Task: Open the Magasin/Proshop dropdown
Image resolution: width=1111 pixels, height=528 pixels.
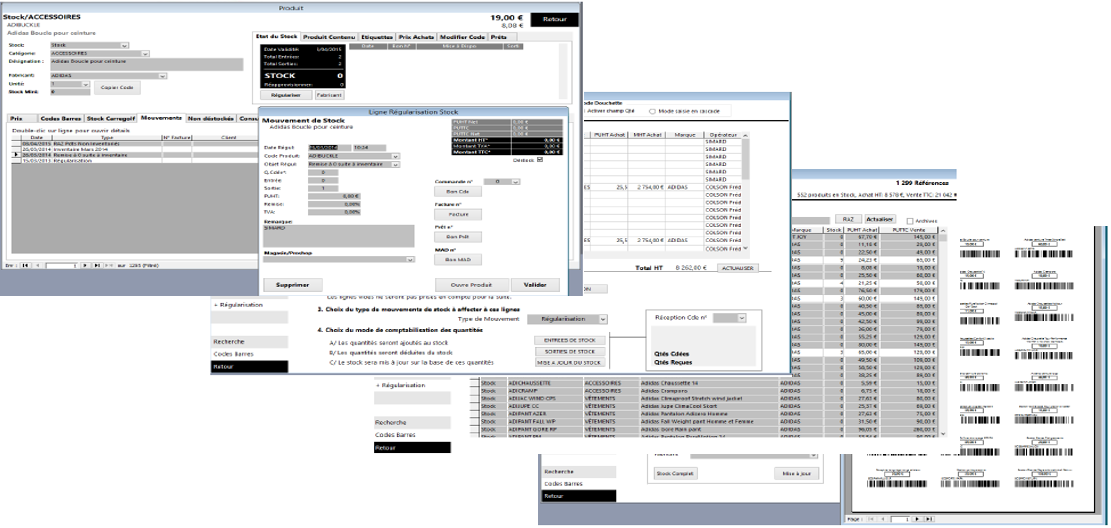Action: tap(410, 260)
